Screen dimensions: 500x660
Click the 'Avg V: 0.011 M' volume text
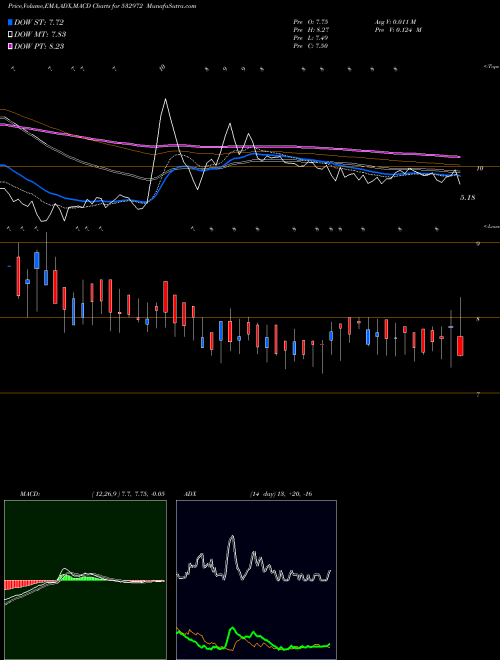coord(395,21)
